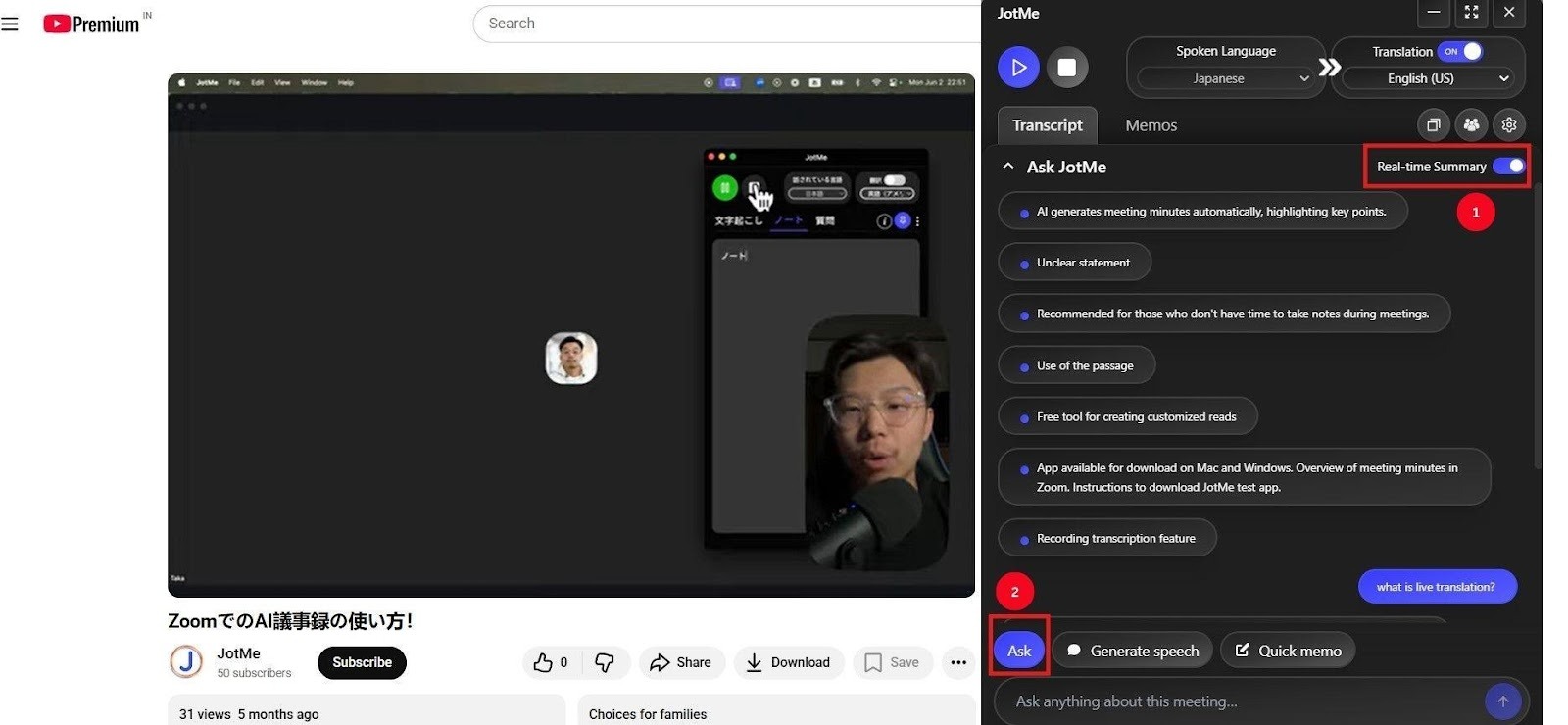Screen dimensions: 1568x725
Task: Click the double-arrow translation direction icon
Action: click(1329, 68)
